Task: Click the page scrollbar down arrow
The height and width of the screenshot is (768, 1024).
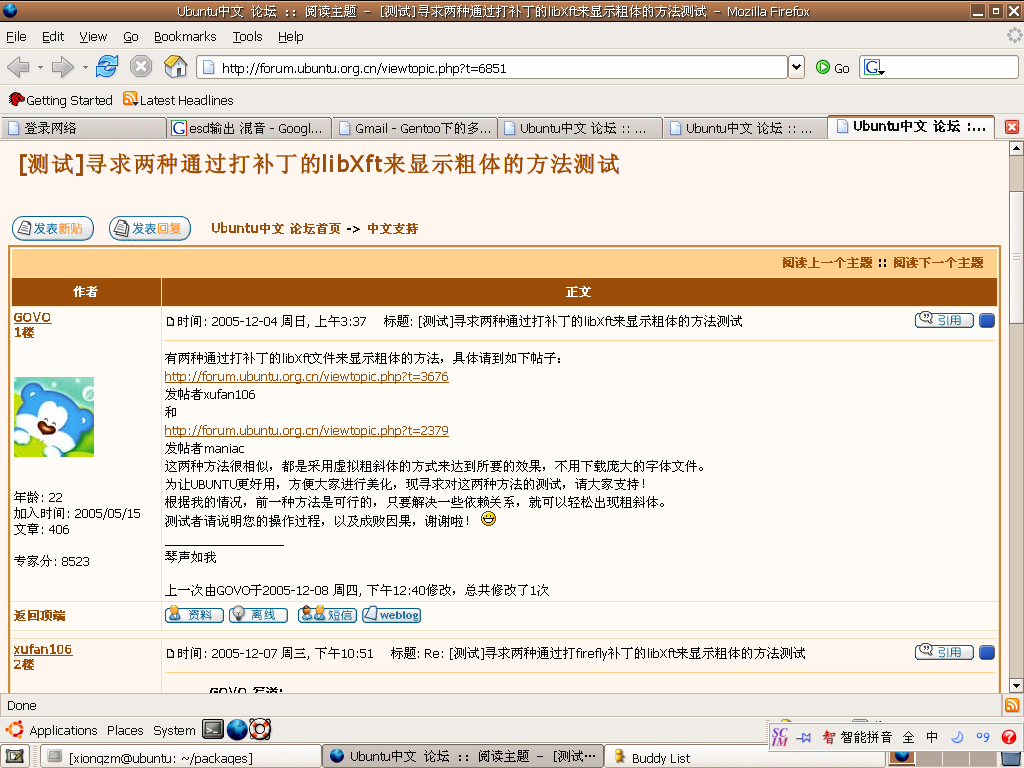Action: [x=1016, y=685]
